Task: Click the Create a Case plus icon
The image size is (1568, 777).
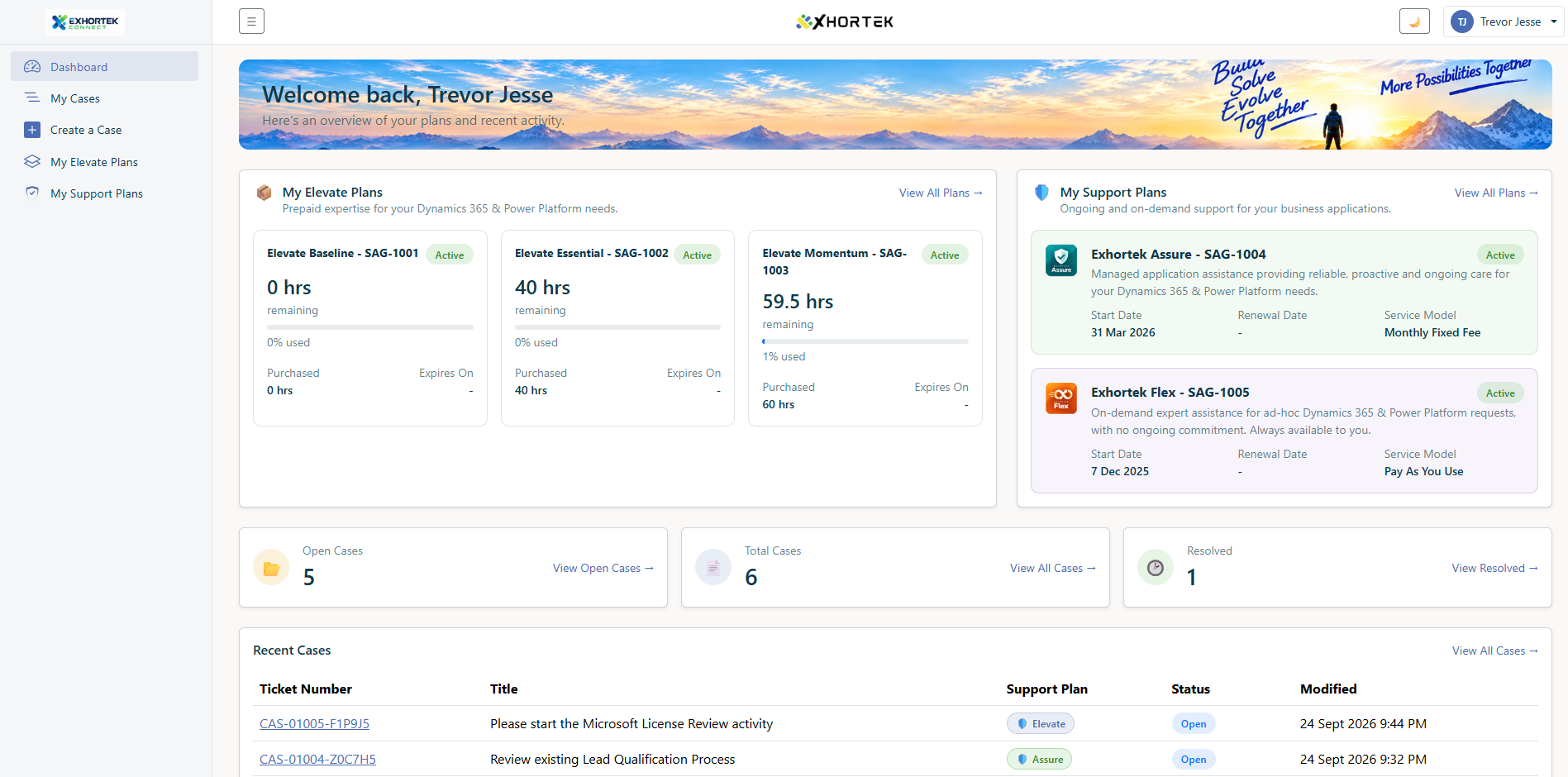Action: [x=32, y=130]
